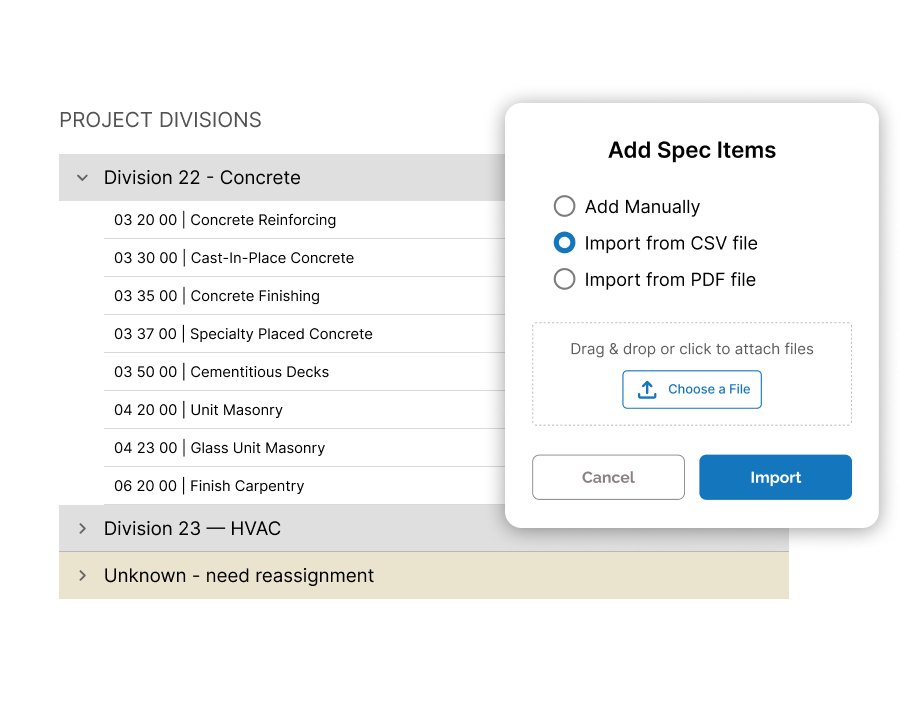Open 04 23 00 Glass Unit Masonry

304,447
